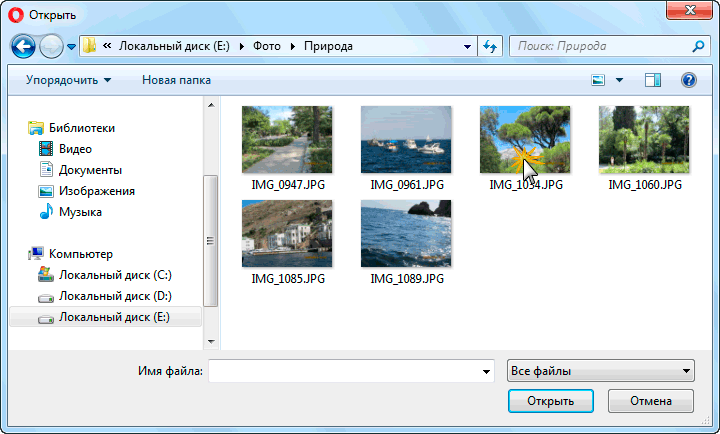
Task: Click the Локальный диск (C:) drive icon
Action: tap(46, 274)
